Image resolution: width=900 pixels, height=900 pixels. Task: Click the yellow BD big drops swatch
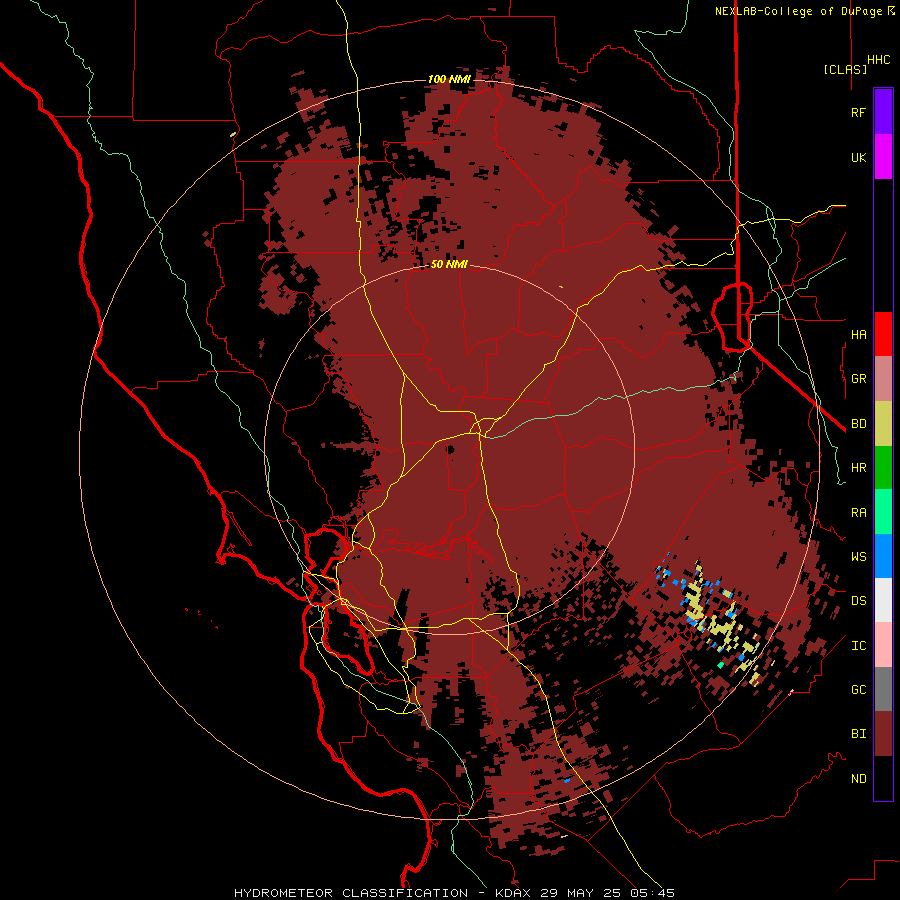883,424
